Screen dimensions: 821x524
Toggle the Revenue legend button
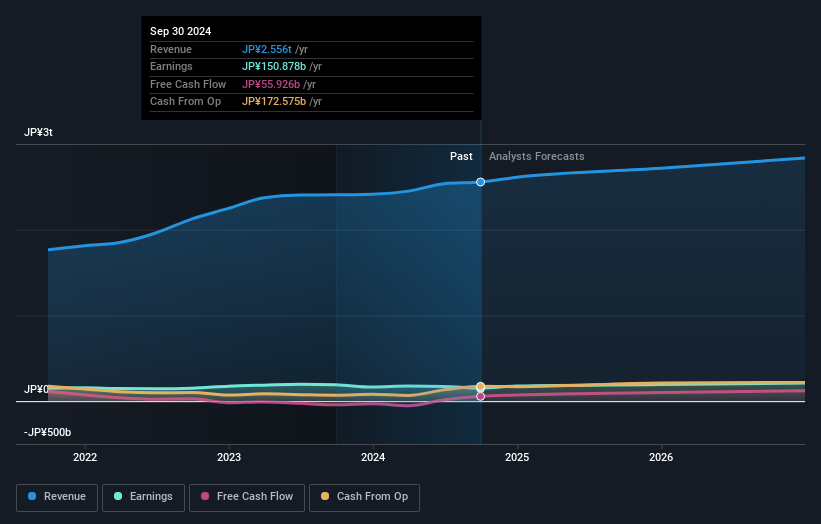(x=57, y=497)
